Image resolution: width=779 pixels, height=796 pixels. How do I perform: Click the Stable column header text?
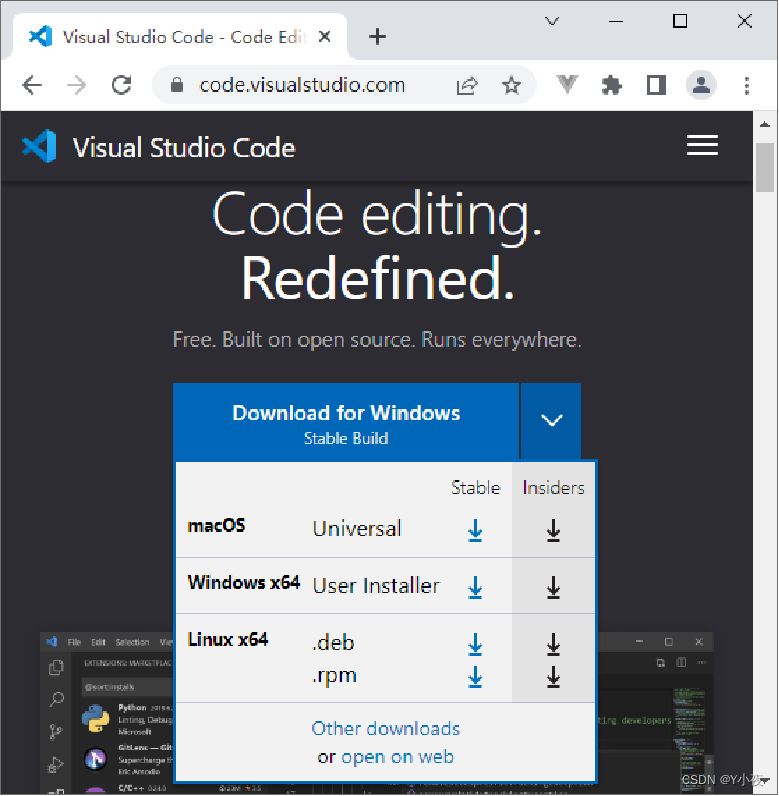476,487
